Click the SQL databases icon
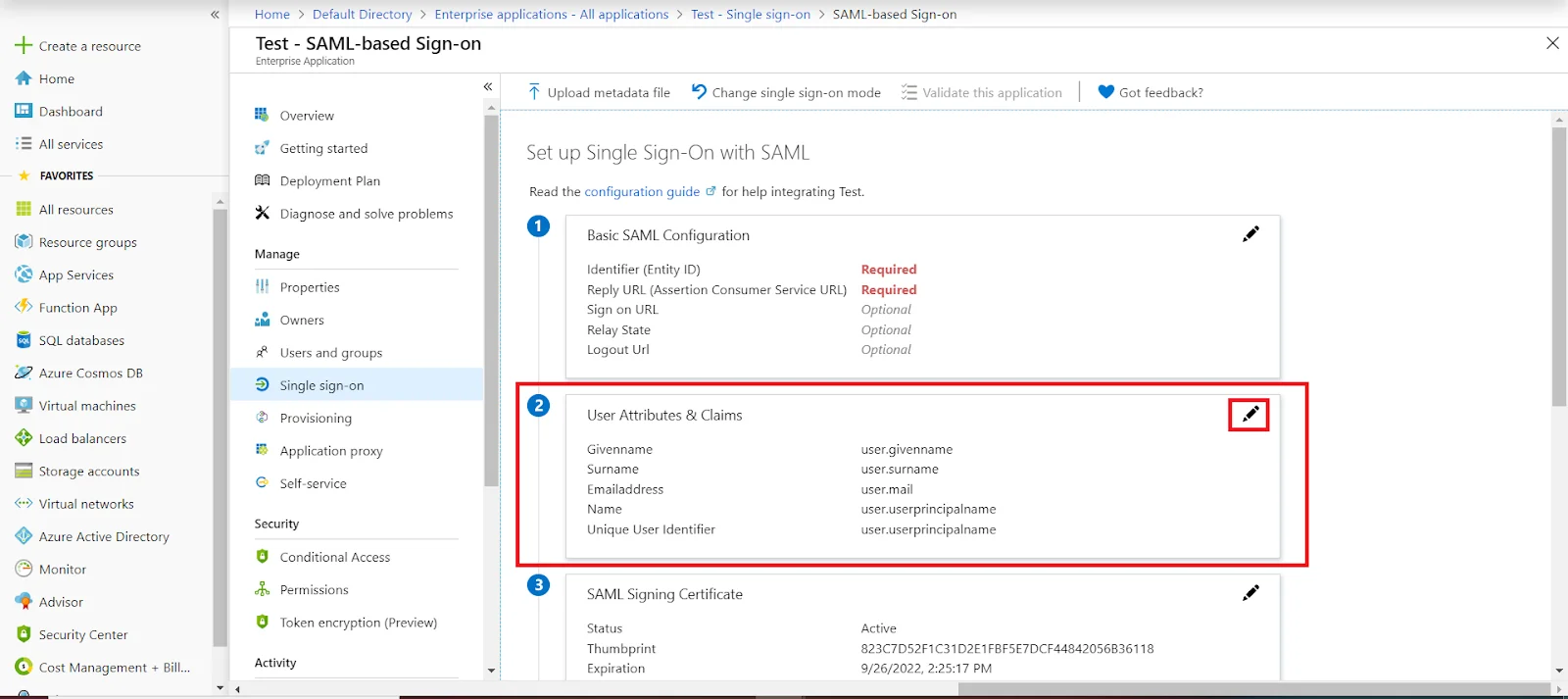 click(x=24, y=340)
